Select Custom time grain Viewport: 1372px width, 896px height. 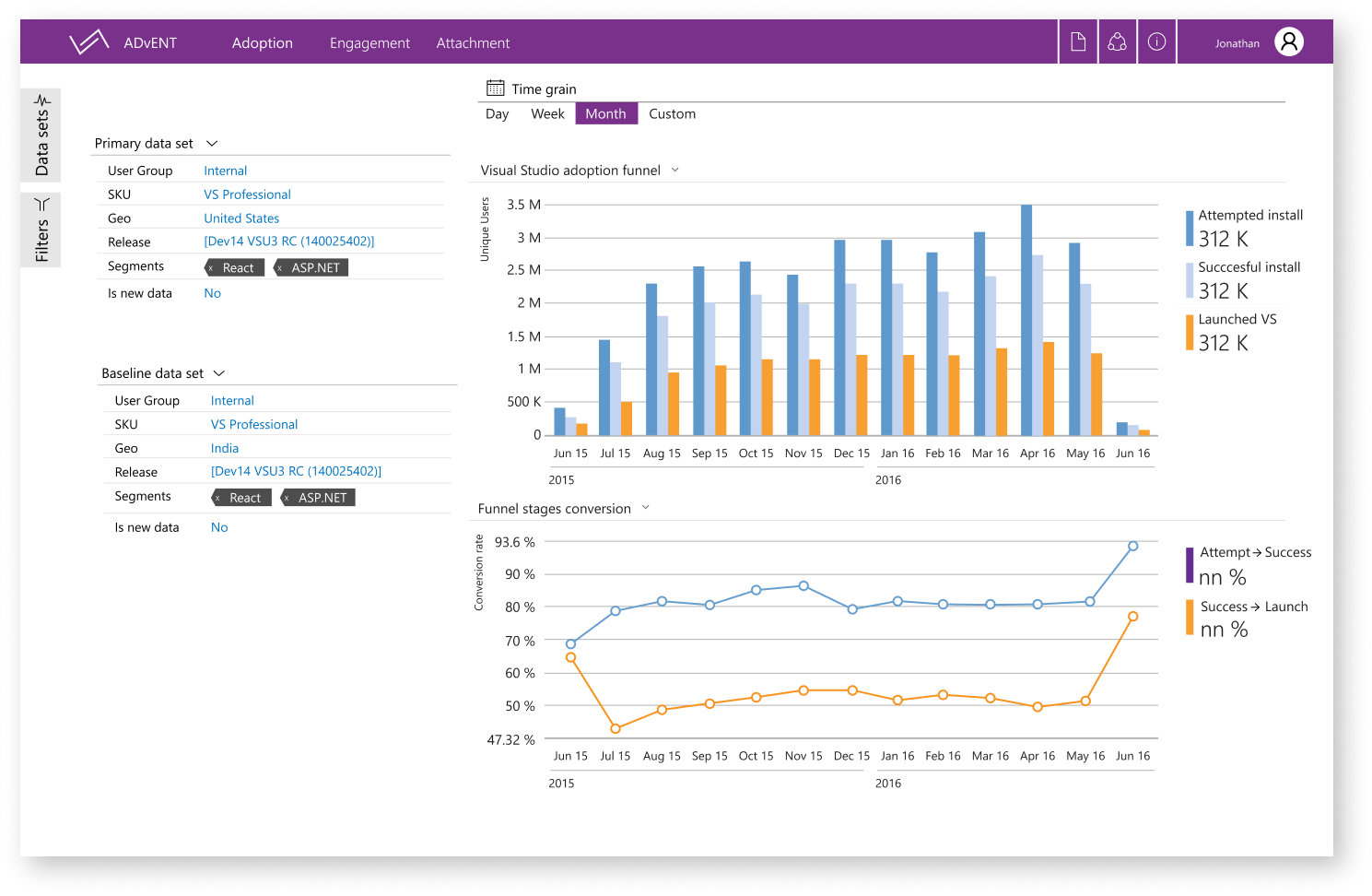673,113
